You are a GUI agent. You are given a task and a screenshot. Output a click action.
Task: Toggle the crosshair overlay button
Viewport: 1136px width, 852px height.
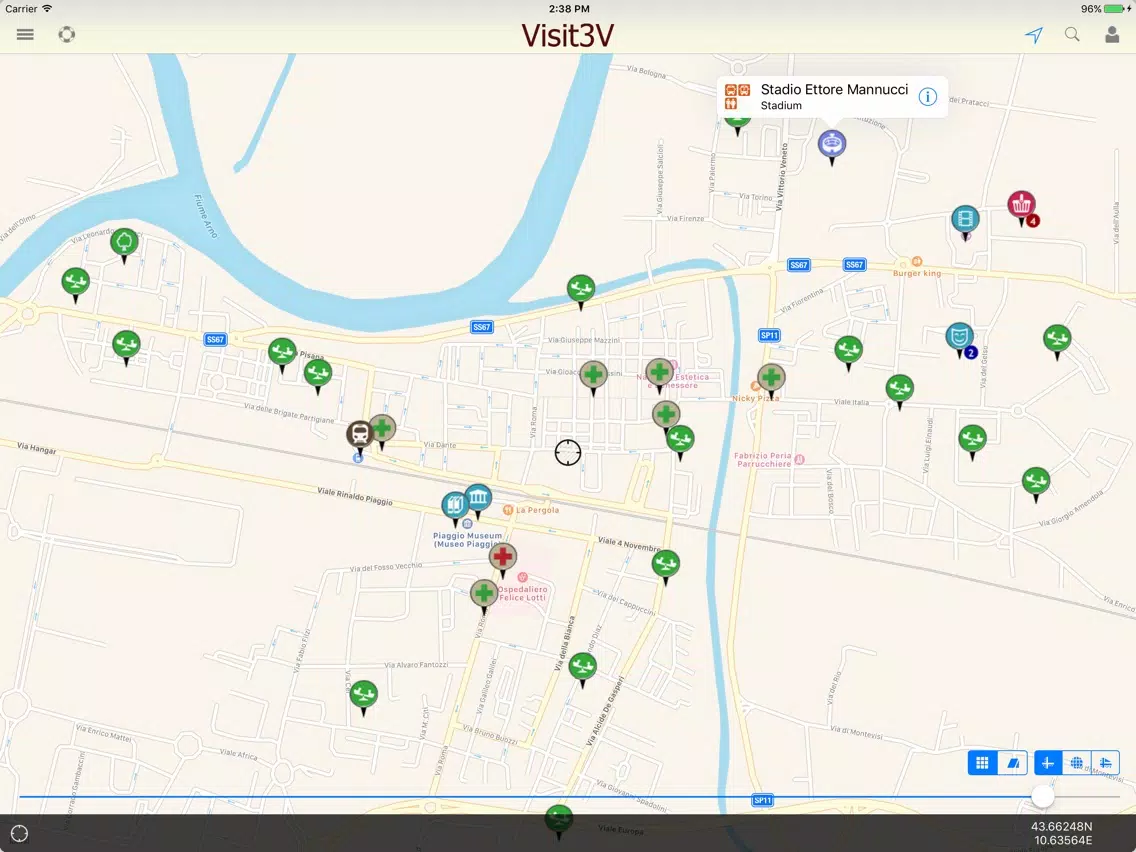[1048, 762]
